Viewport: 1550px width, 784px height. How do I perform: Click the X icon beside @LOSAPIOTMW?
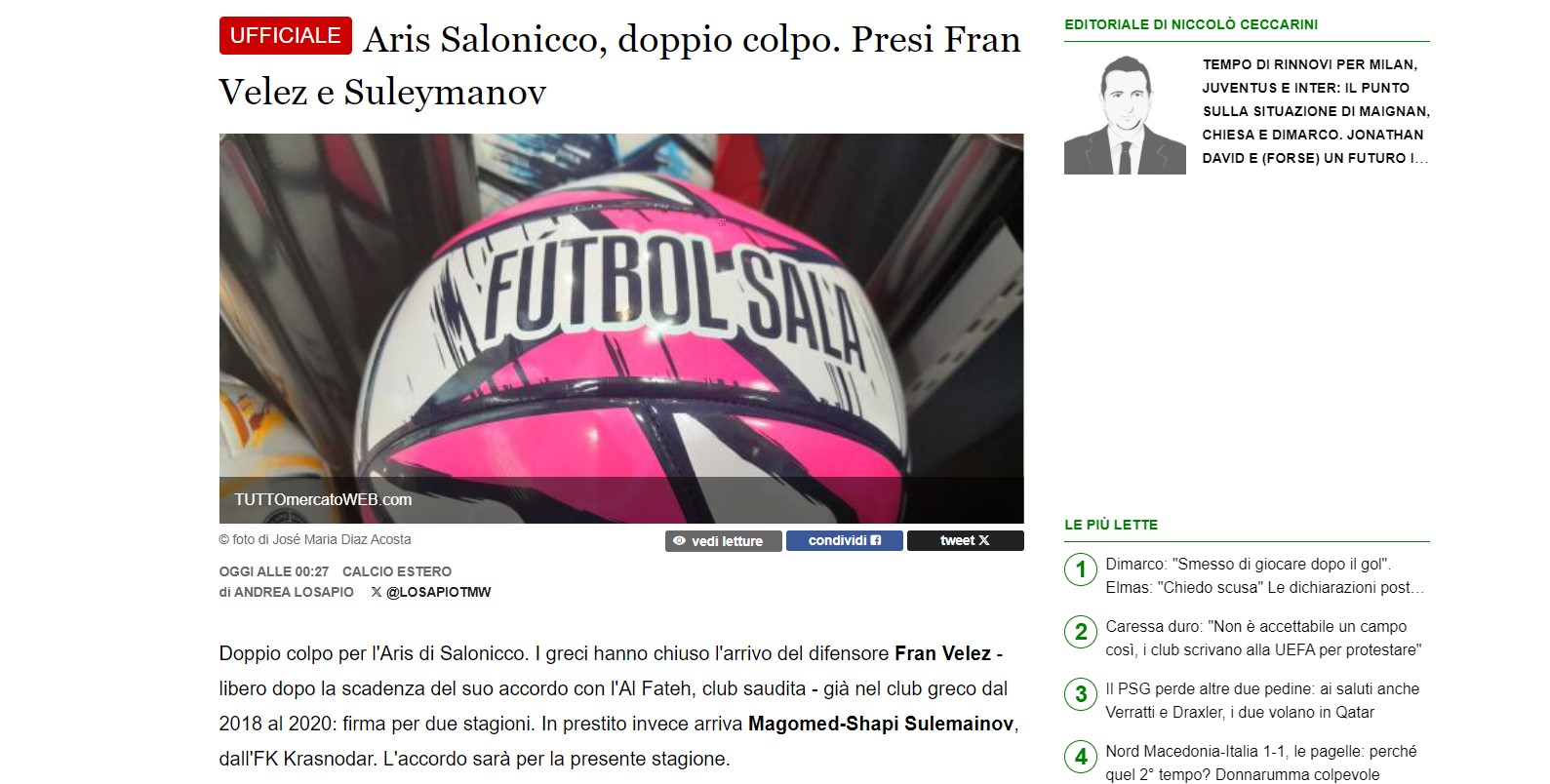[x=377, y=592]
